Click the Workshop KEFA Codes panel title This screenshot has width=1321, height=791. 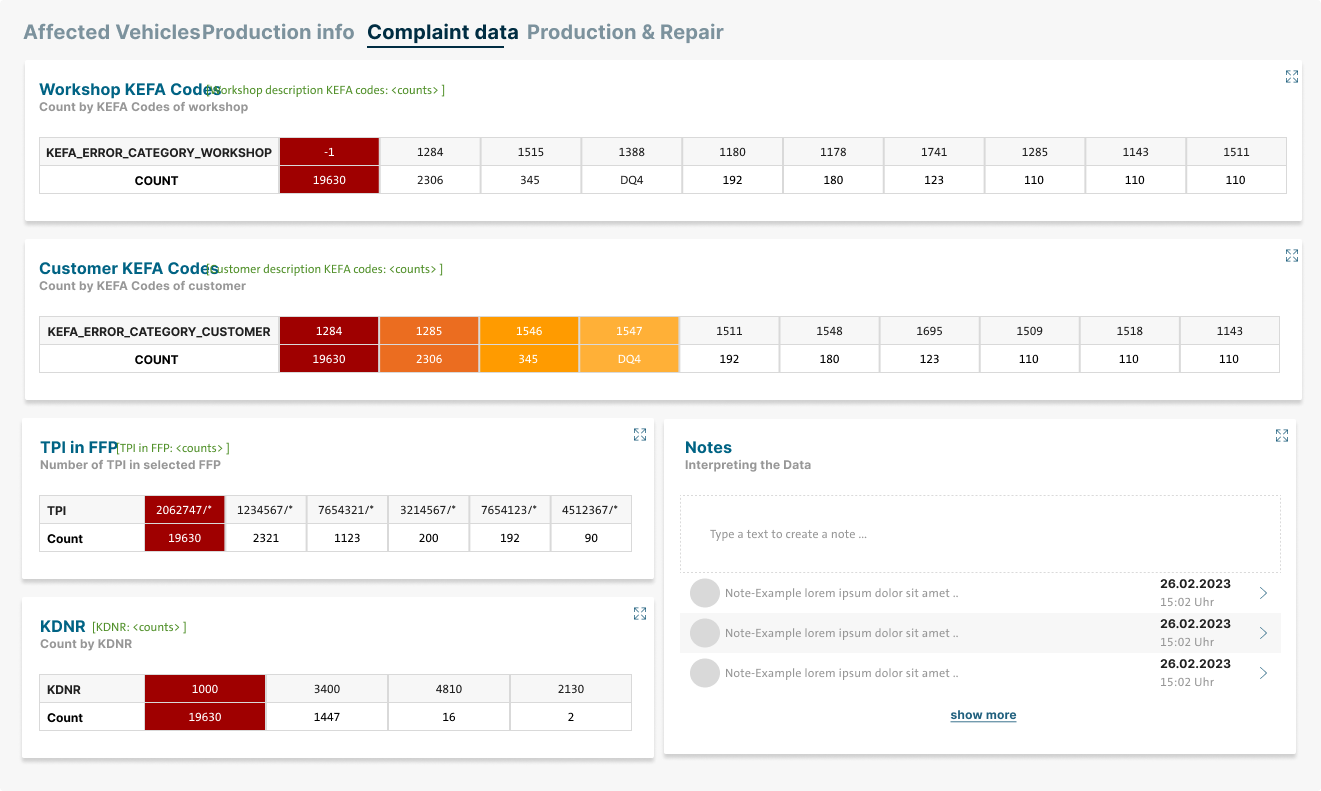pyautogui.click(x=130, y=89)
